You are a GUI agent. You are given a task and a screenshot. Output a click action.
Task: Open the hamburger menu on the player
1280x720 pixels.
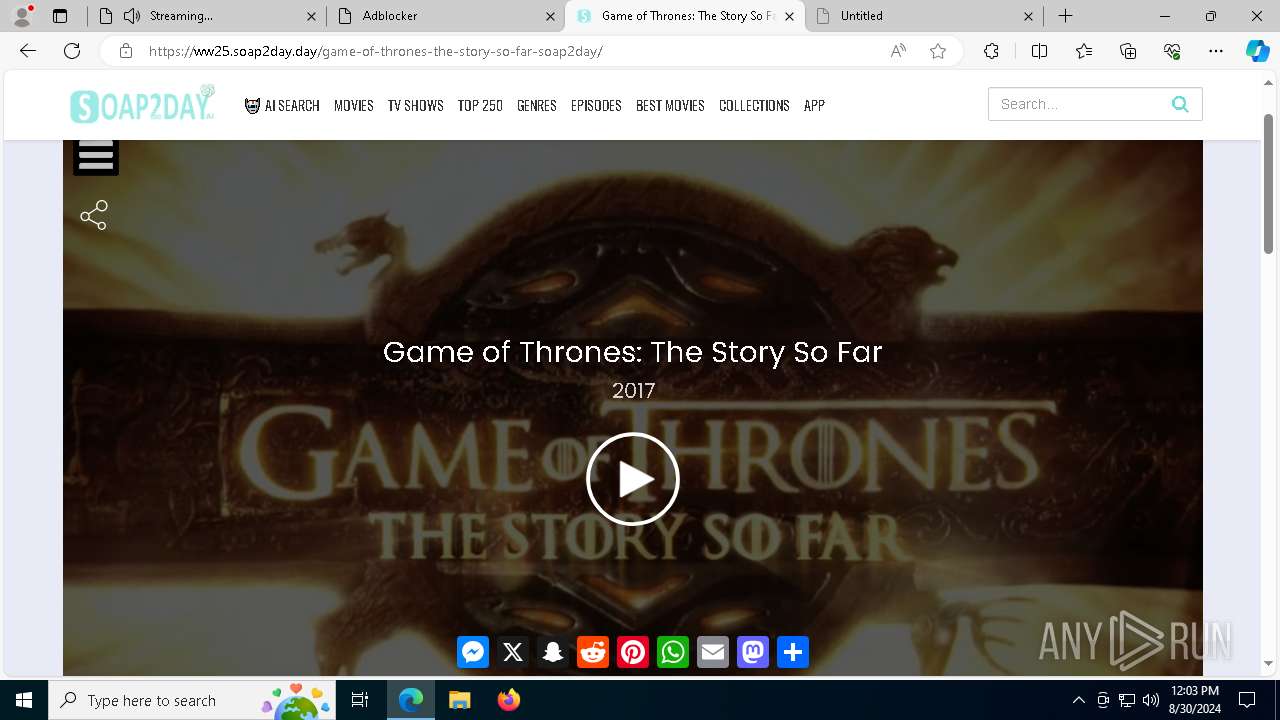click(x=96, y=157)
